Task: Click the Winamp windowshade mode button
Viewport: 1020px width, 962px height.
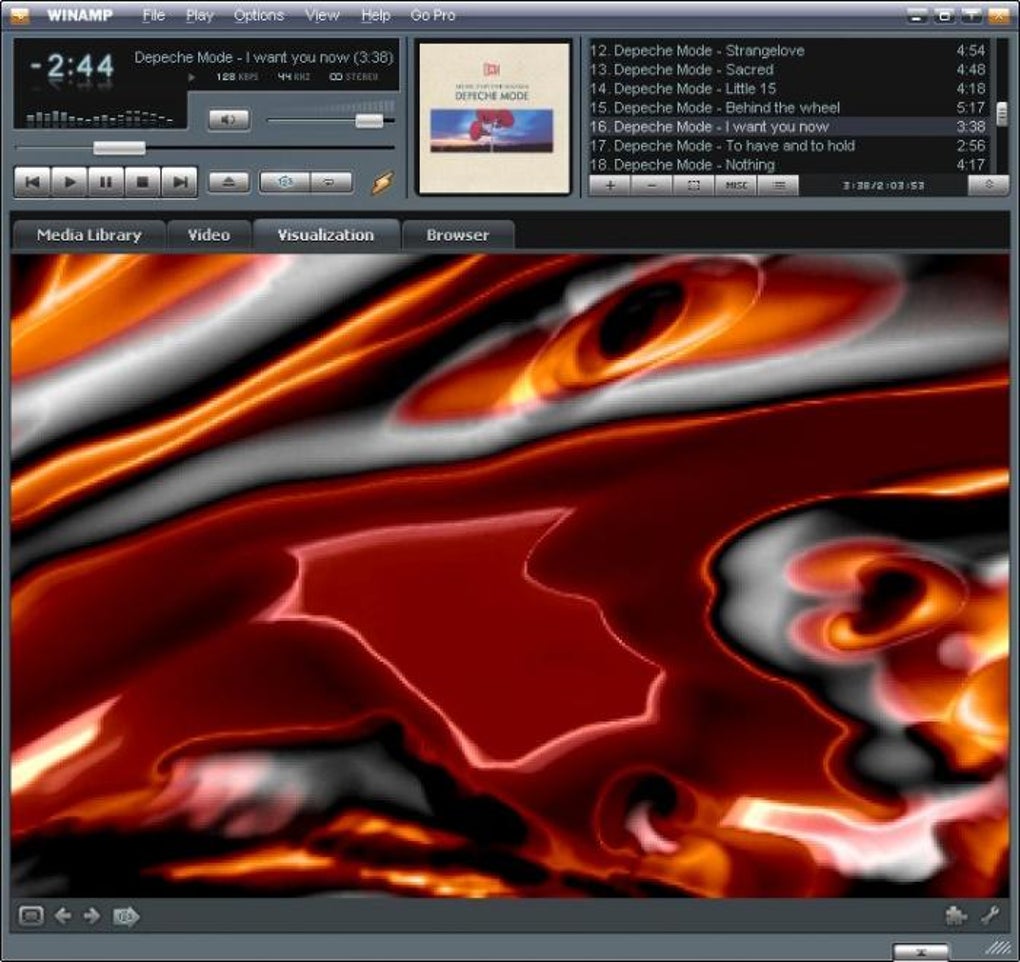Action: pyautogui.click(x=971, y=15)
